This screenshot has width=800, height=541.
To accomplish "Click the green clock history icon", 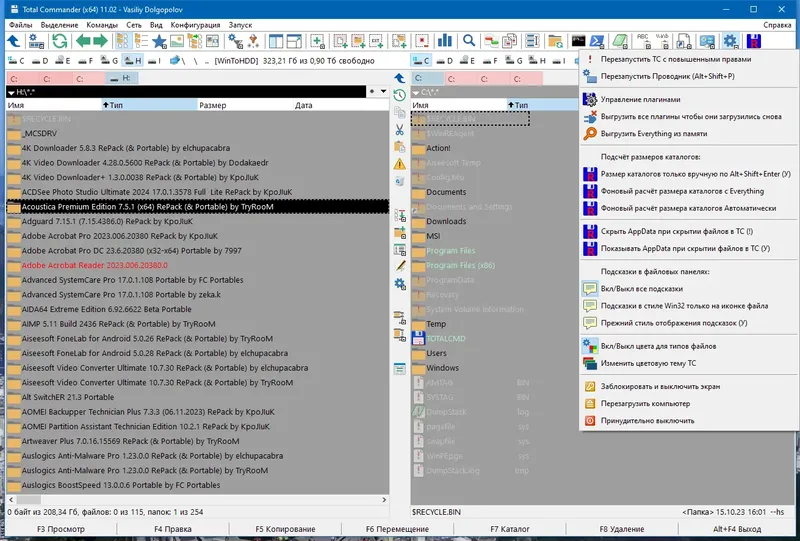I will point(399,95).
